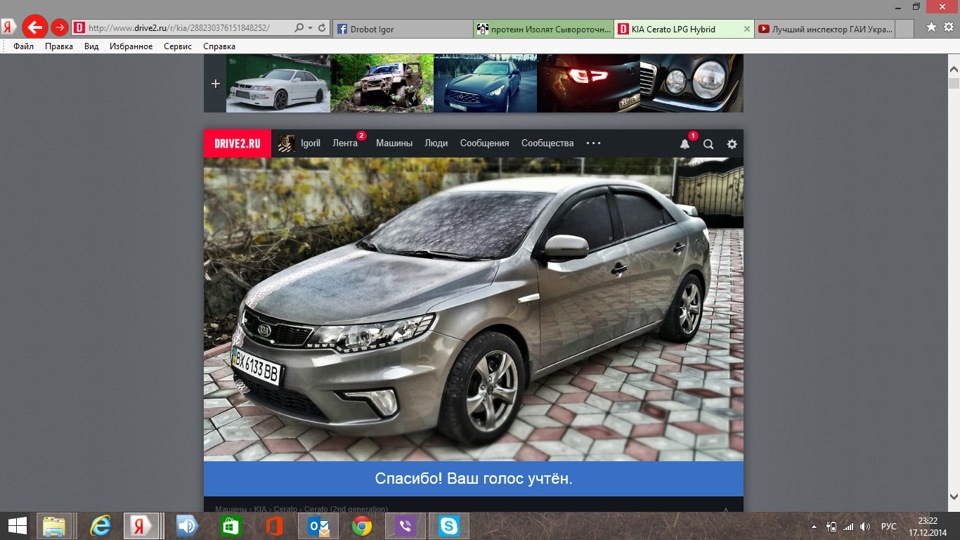The image size is (960, 540).
Task: Click the Спасибо! Ваш голос учтён banner
Action: tap(473, 478)
